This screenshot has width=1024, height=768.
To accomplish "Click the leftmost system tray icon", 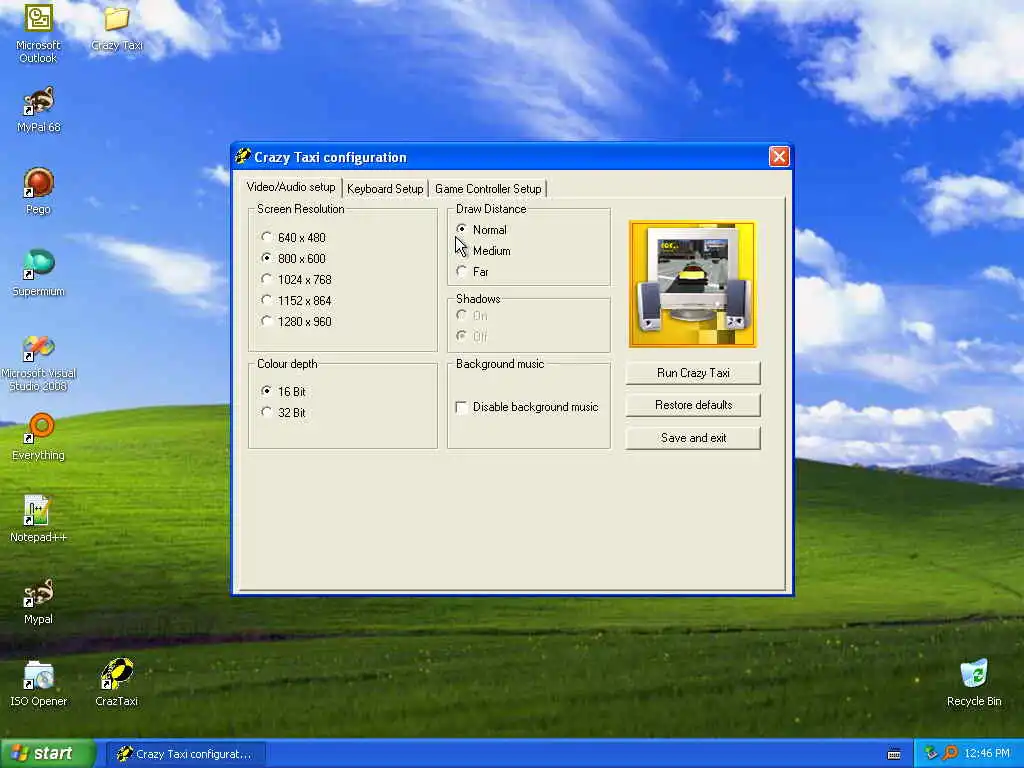I will coord(931,754).
